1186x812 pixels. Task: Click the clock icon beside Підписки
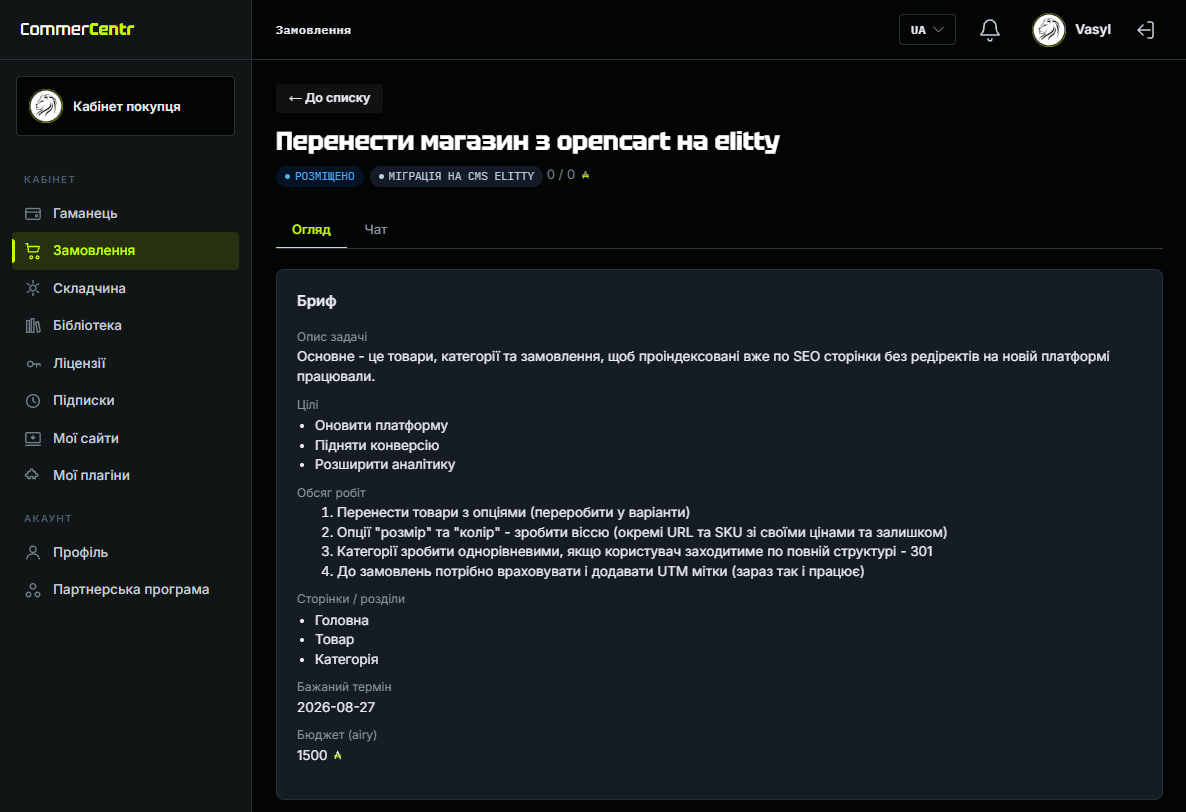[x=33, y=401]
